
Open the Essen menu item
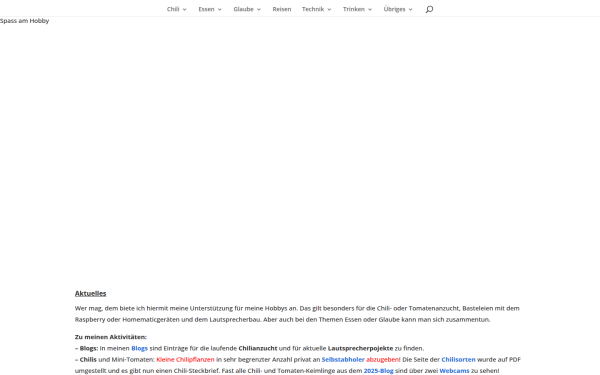point(206,9)
